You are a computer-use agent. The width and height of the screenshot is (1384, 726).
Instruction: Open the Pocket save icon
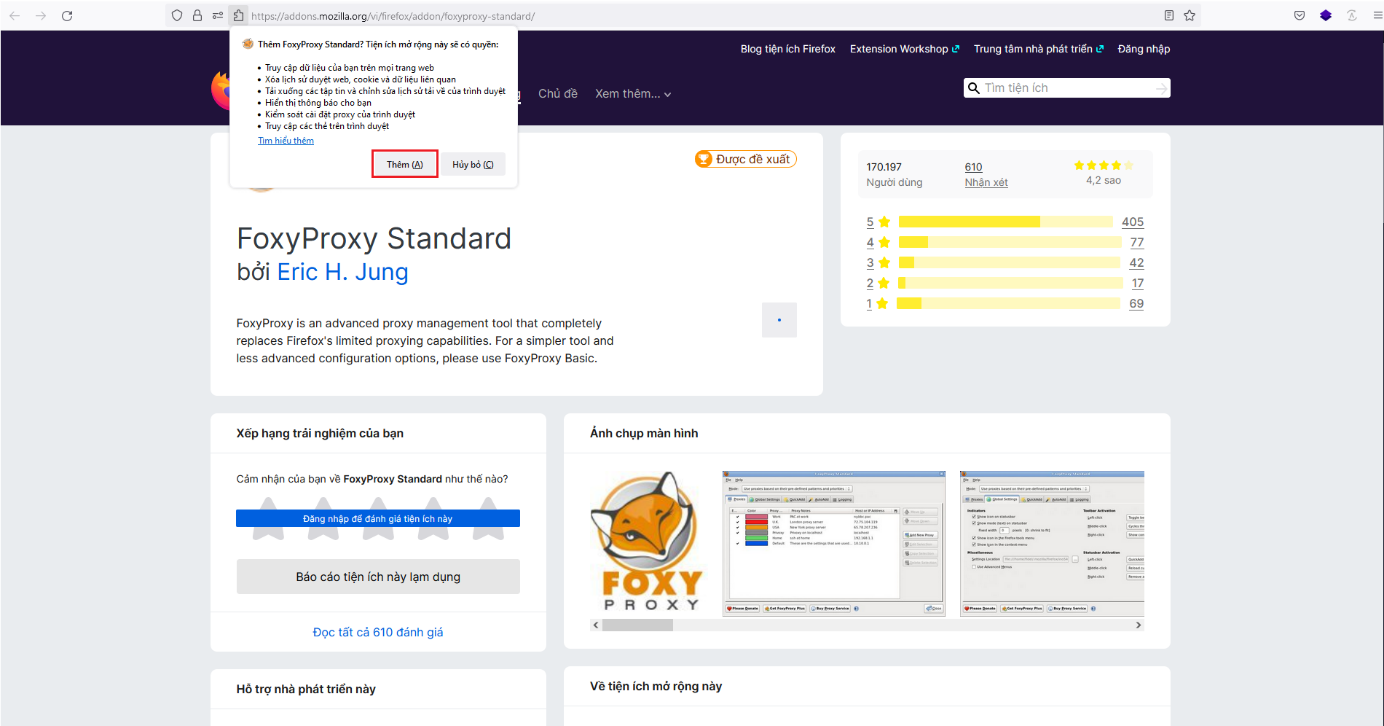click(x=1299, y=16)
